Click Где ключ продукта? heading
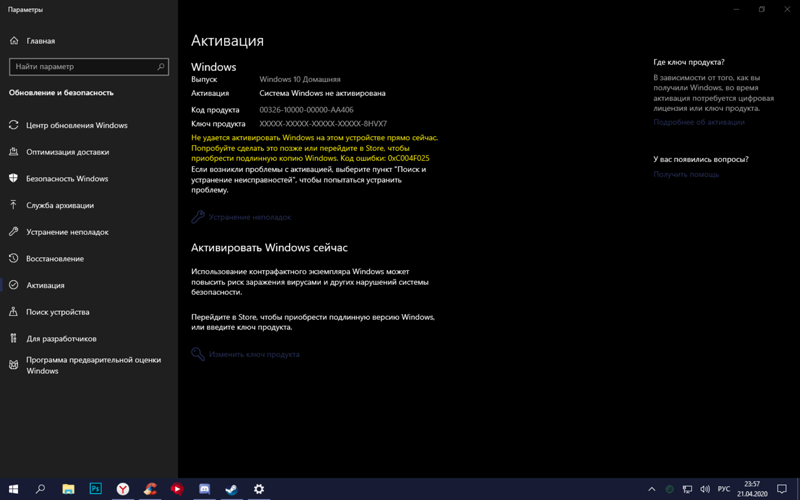Viewport: 800px width, 500px height. click(x=689, y=62)
